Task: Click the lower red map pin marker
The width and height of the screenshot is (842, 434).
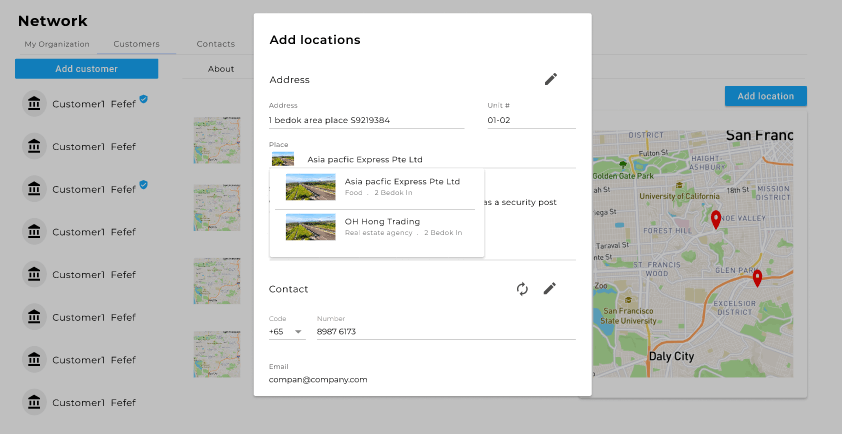Action: pyautogui.click(x=757, y=278)
